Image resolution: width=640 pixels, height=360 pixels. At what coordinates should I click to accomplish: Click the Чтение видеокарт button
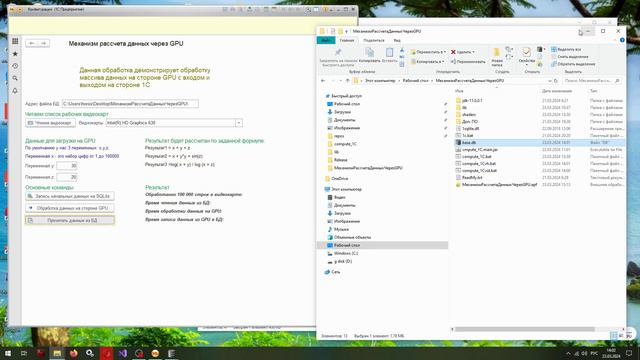[50, 123]
